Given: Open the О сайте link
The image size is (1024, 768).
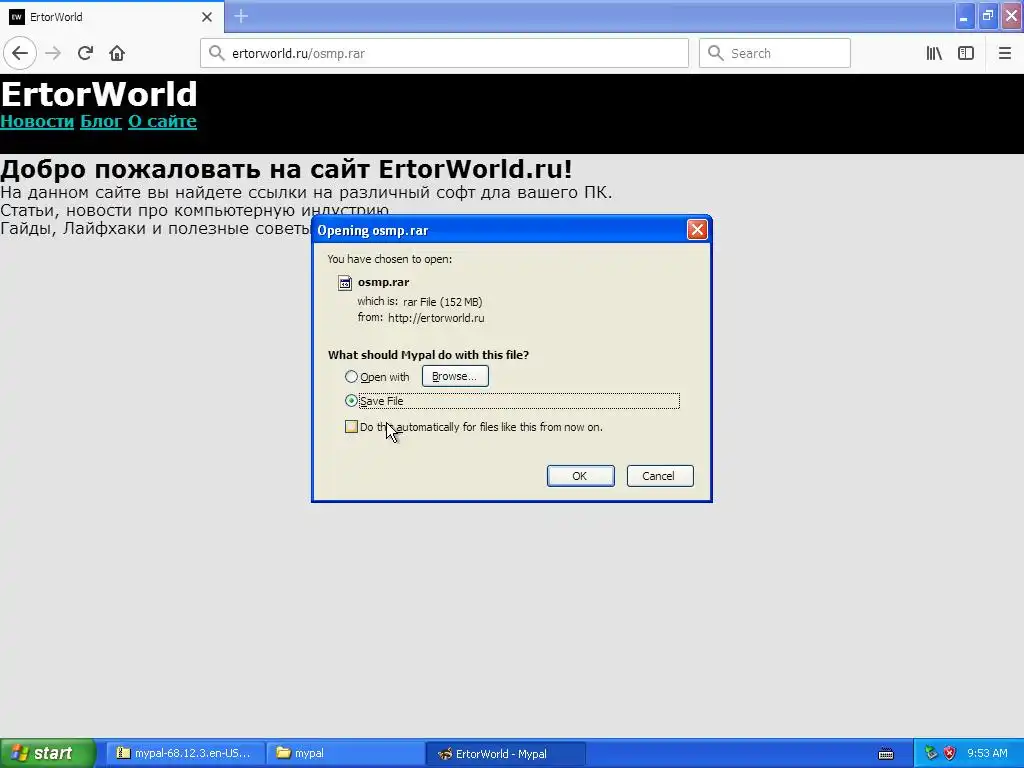Looking at the screenshot, I should point(163,121).
